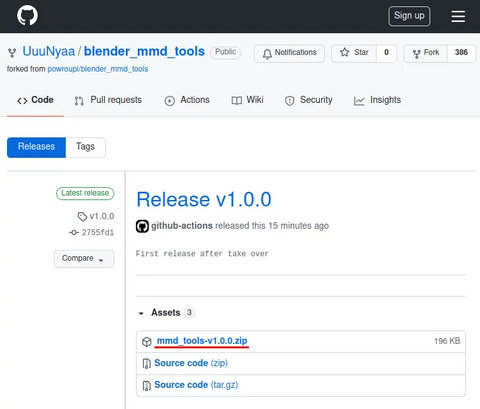Open the hamburger navigation menu
This screenshot has width=480, height=409.
click(458, 16)
